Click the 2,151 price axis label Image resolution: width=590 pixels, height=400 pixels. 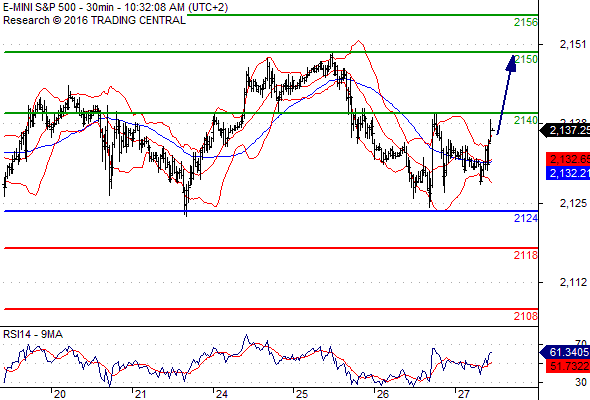[x=573, y=44]
